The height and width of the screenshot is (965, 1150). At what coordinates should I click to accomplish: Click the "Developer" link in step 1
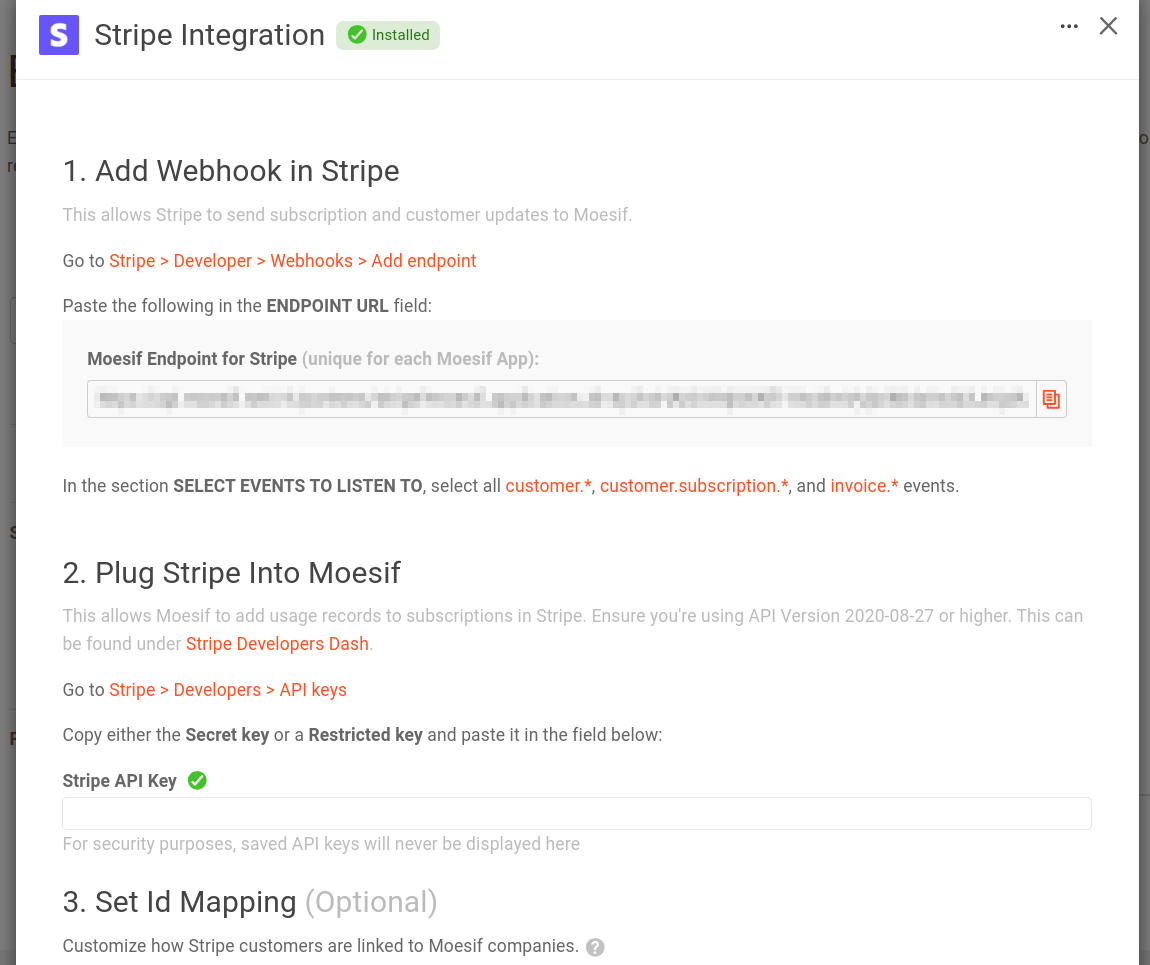(212, 260)
